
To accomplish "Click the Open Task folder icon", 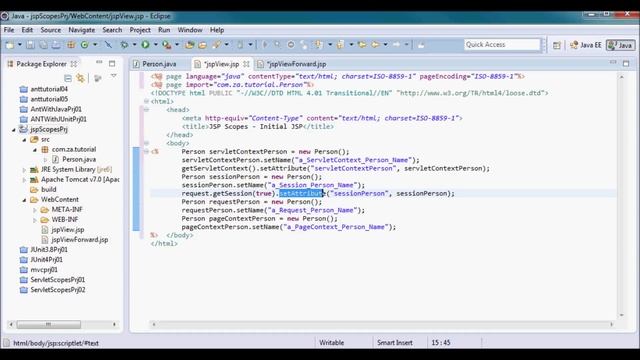I will pos(202,45).
